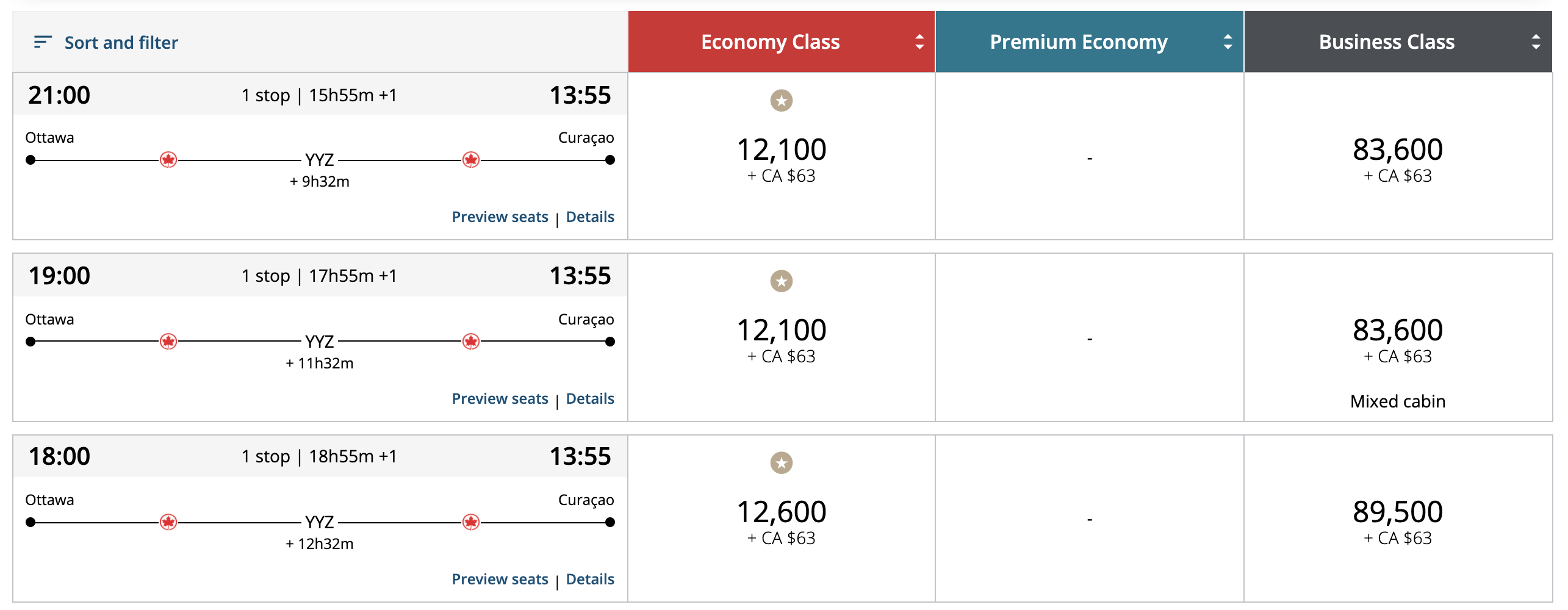Image resolution: width=1568 pixels, height=610 pixels.
Task: Select the Economy Class column header
Action: point(770,42)
